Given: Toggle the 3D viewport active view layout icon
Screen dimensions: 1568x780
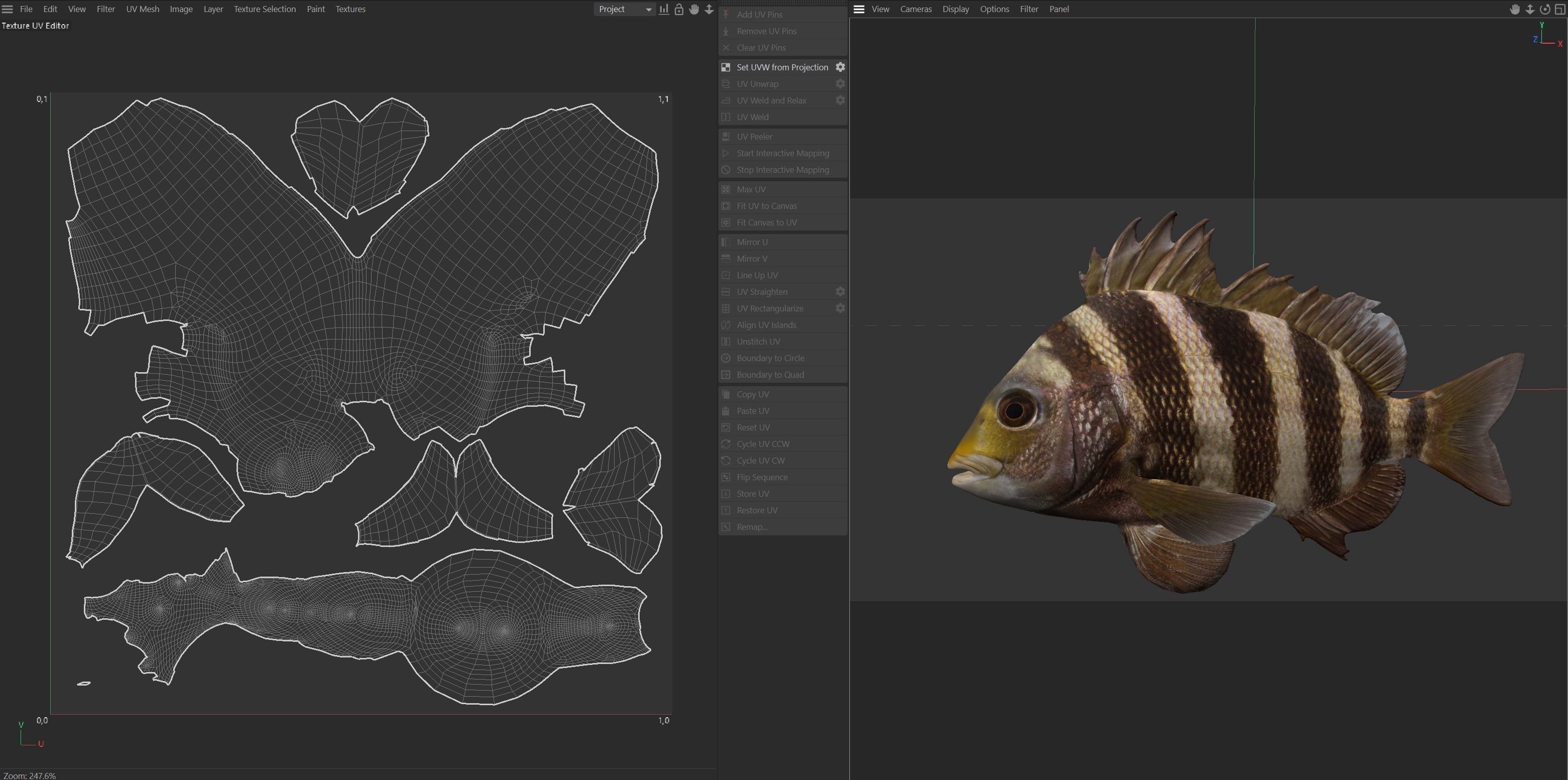Looking at the screenshot, I should (x=1560, y=9).
